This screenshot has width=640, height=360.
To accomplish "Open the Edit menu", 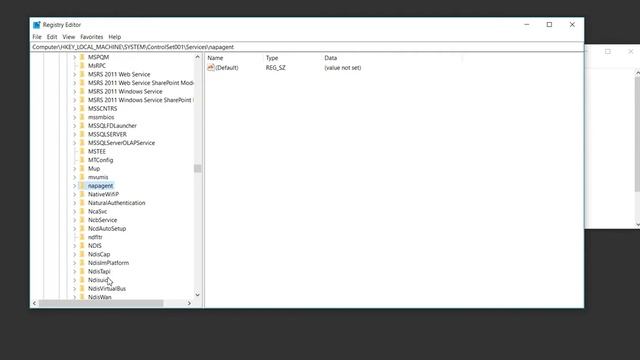I will [52, 37].
